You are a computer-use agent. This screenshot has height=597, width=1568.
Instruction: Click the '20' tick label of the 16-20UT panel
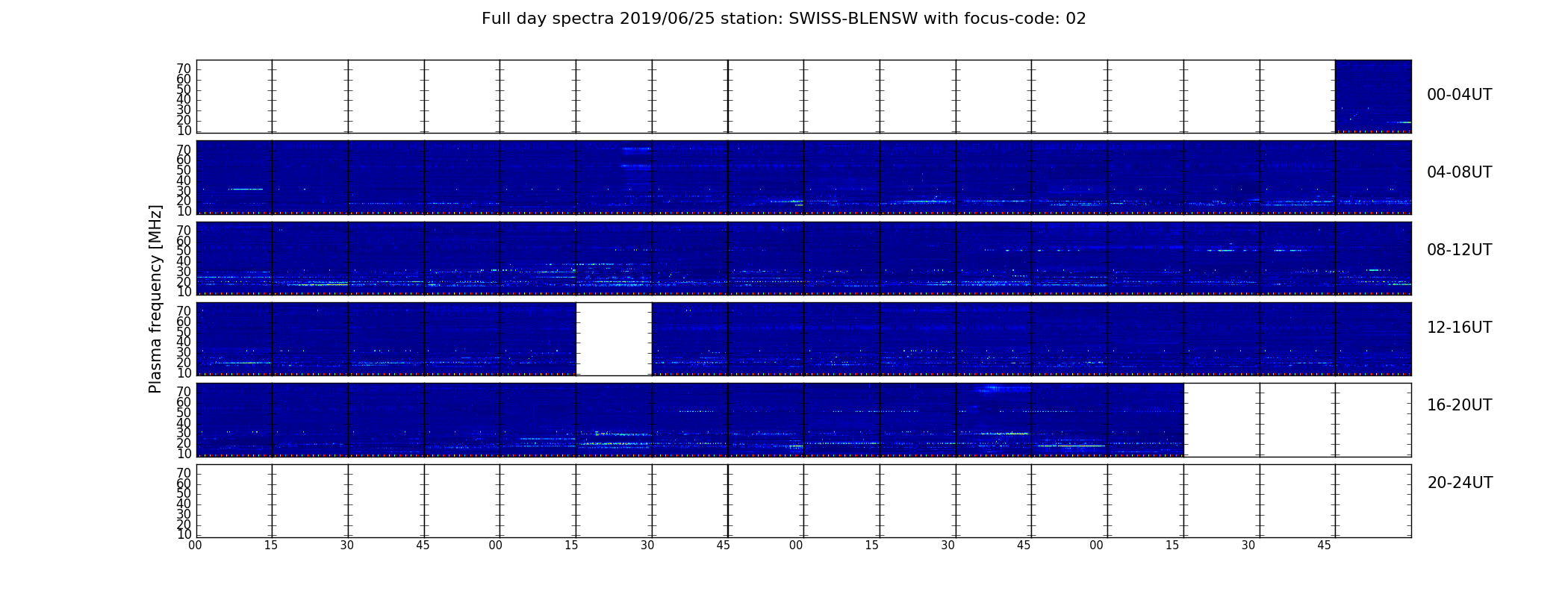[184, 443]
